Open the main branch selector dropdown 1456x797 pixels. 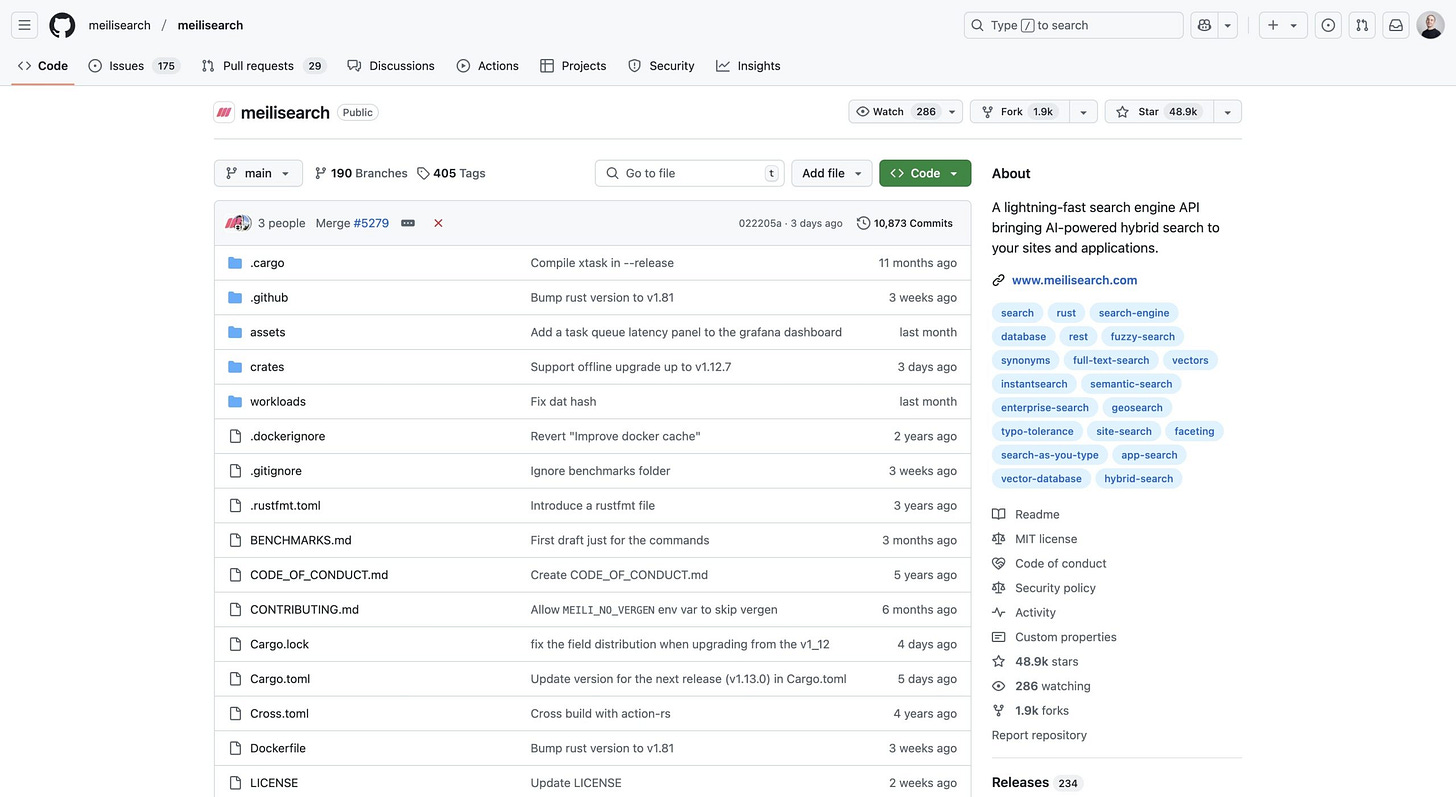[x=258, y=173]
